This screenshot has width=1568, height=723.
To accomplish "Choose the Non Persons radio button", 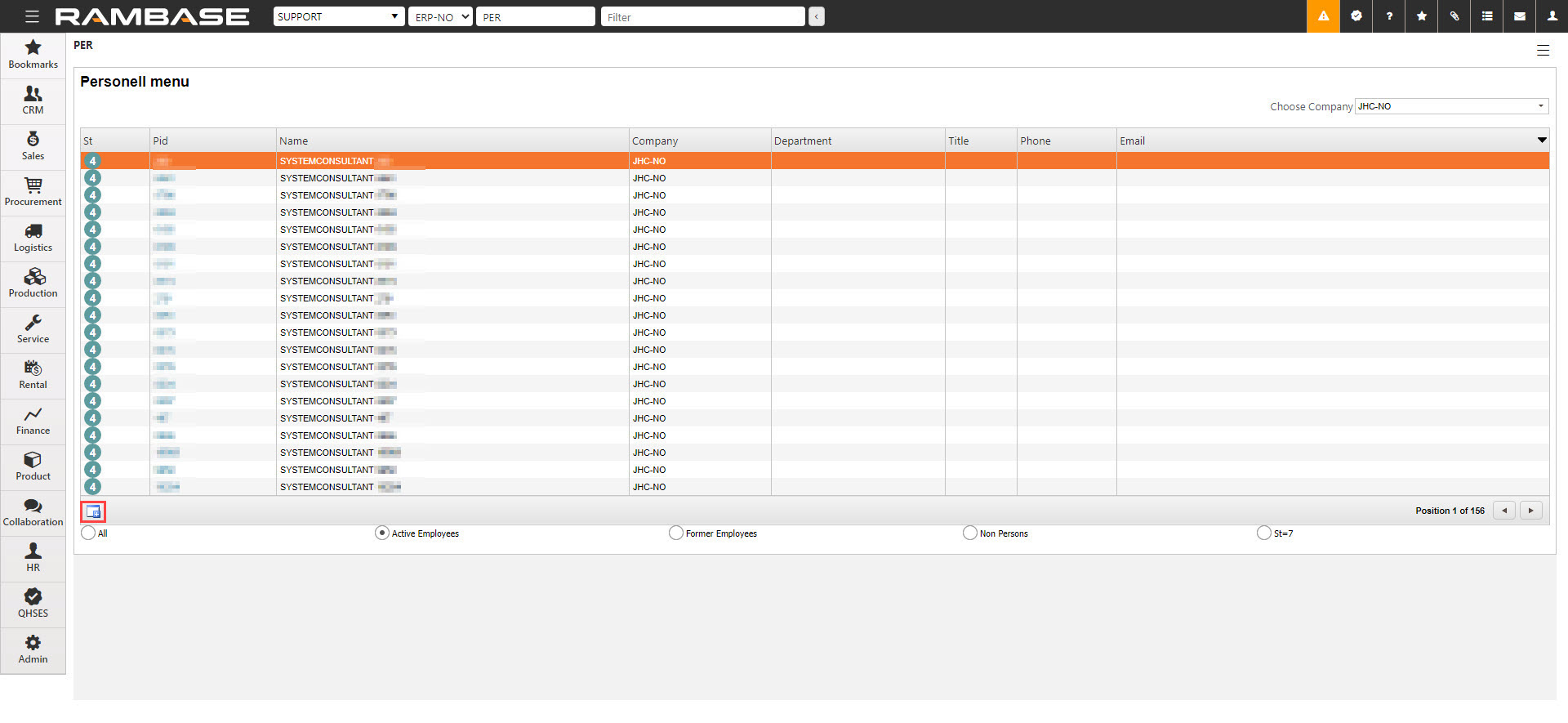I will coord(969,533).
